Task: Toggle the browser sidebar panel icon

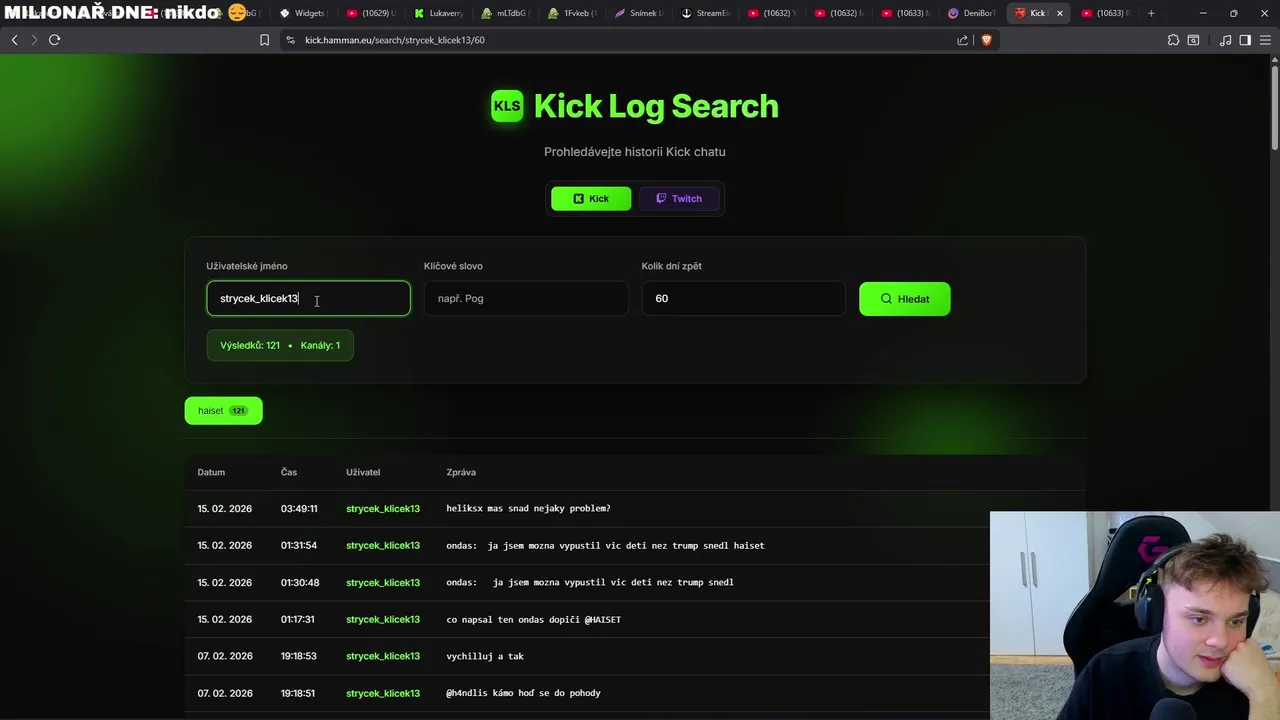Action: (x=1245, y=40)
